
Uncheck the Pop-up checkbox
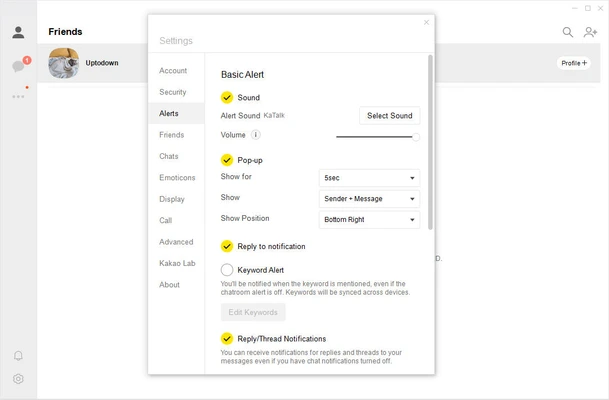coord(227,160)
